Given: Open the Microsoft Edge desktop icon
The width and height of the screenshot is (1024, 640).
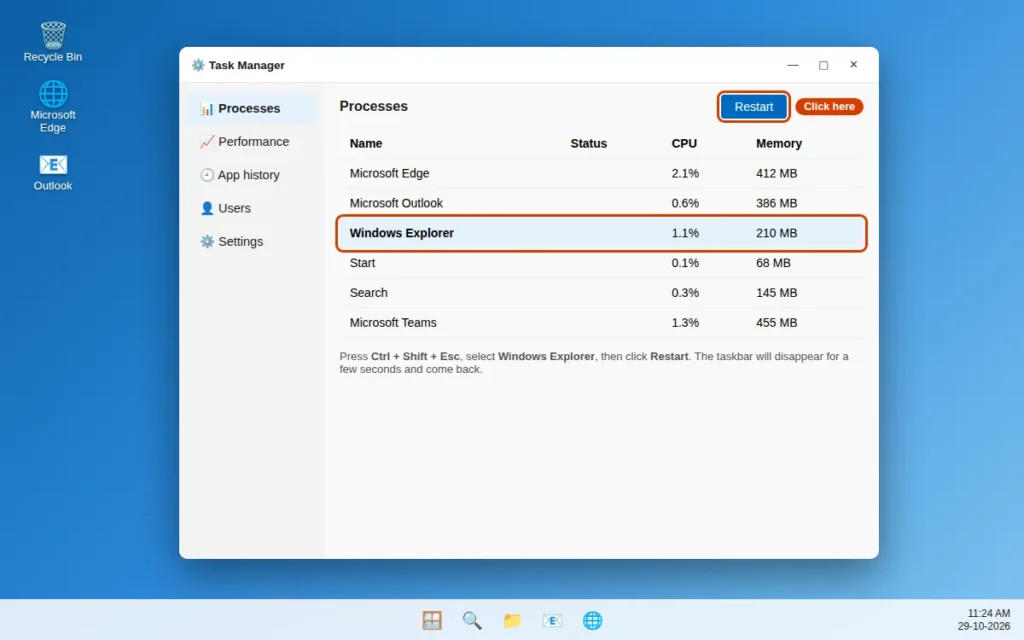Looking at the screenshot, I should click(53, 106).
